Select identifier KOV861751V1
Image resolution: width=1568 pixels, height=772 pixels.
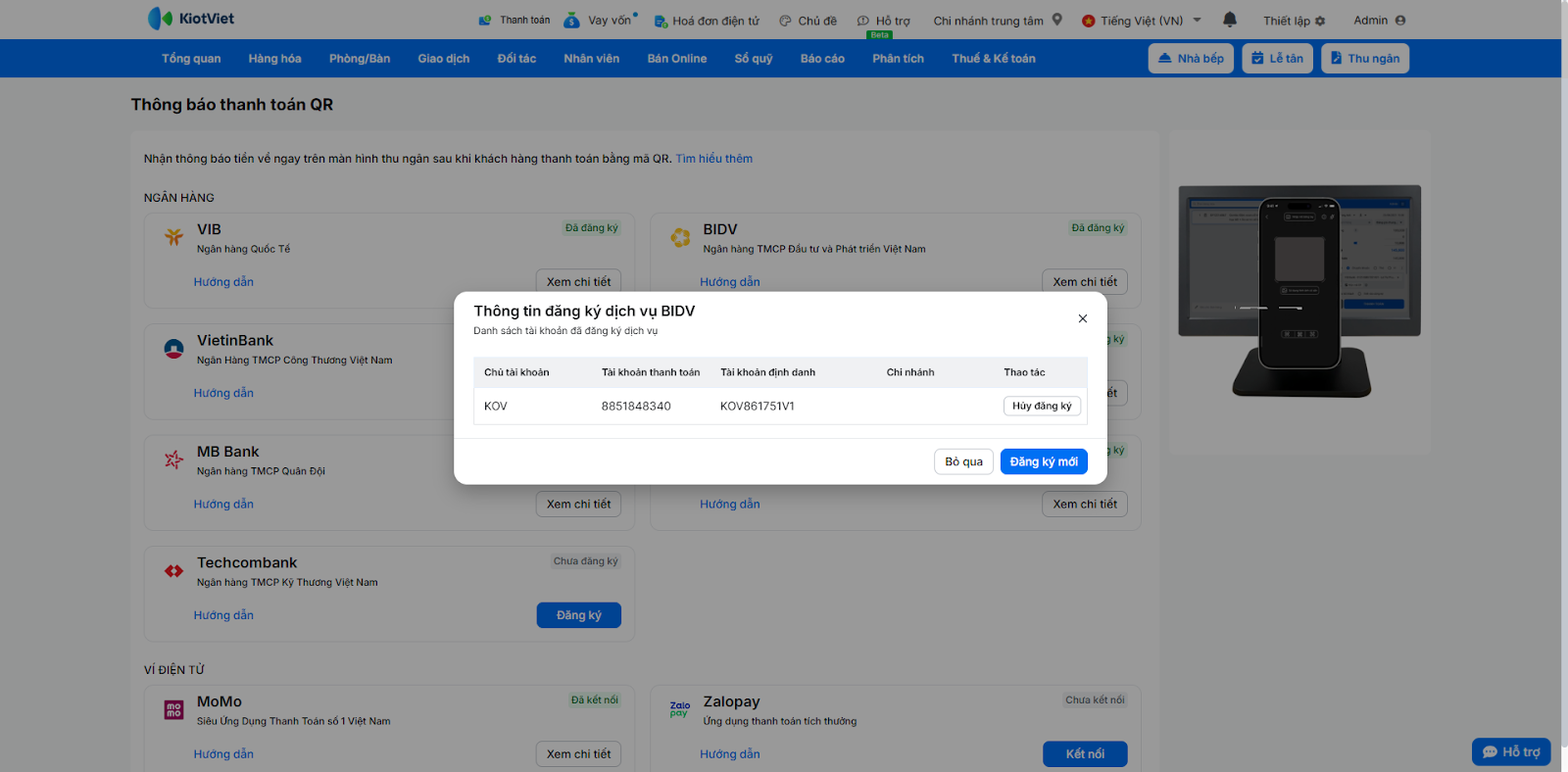pos(758,407)
